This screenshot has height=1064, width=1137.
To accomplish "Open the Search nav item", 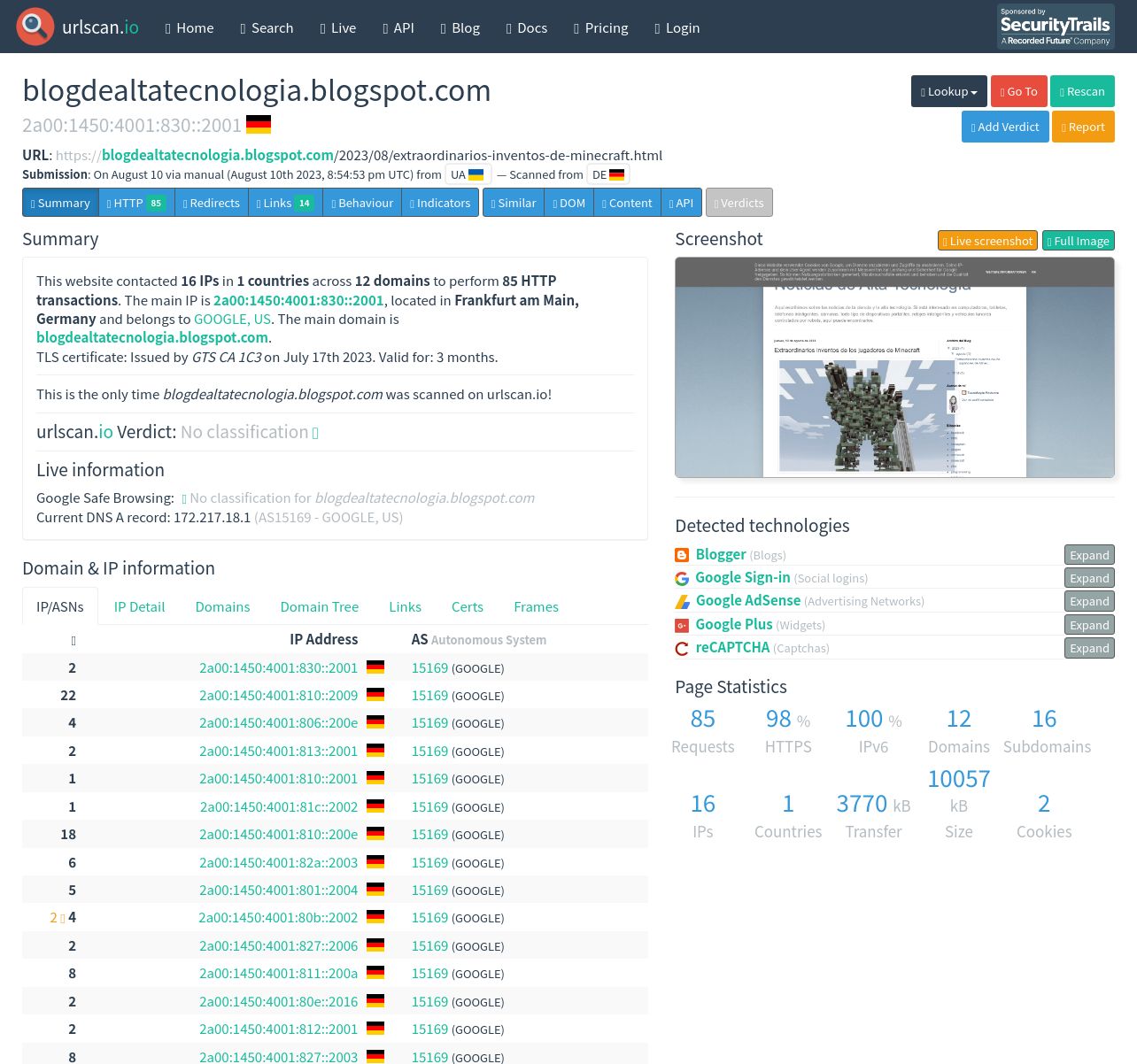I will click(x=267, y=27).
